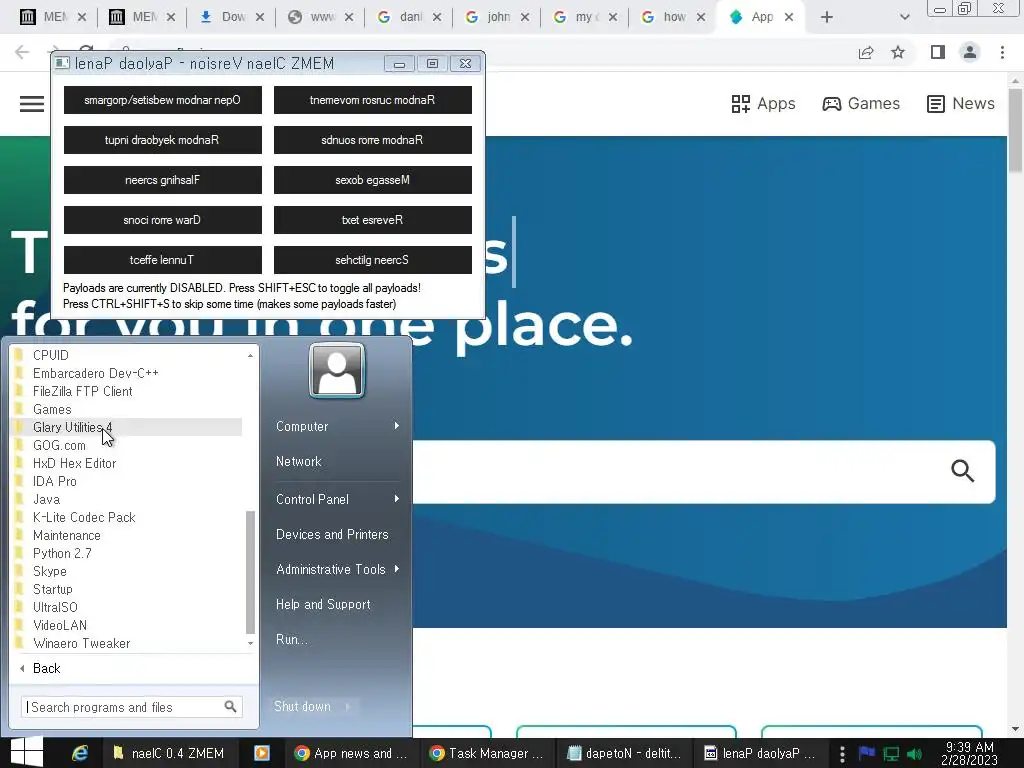The image size is (1024, 768).
Task: Open Chrome three-dot menu
Action: 1002,52
